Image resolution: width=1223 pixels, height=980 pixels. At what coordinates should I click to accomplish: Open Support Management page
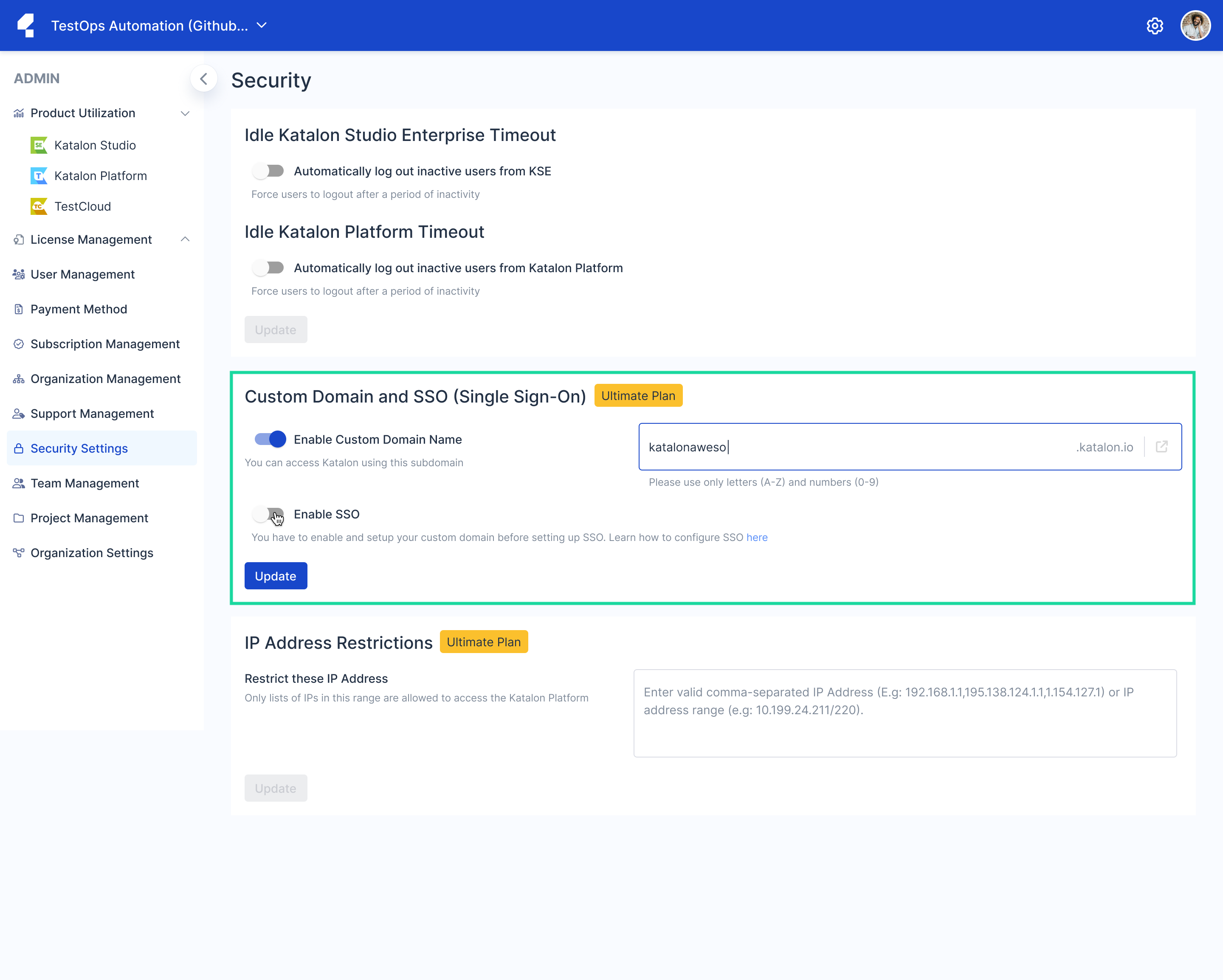click(x=92, y=414)
